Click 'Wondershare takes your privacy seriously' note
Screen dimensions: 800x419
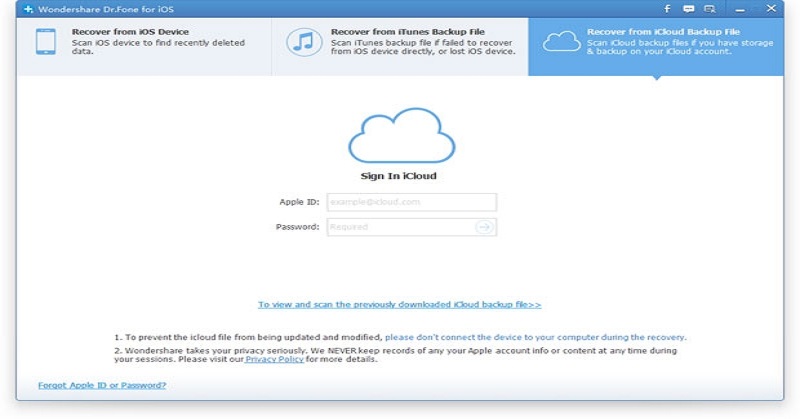395,355
